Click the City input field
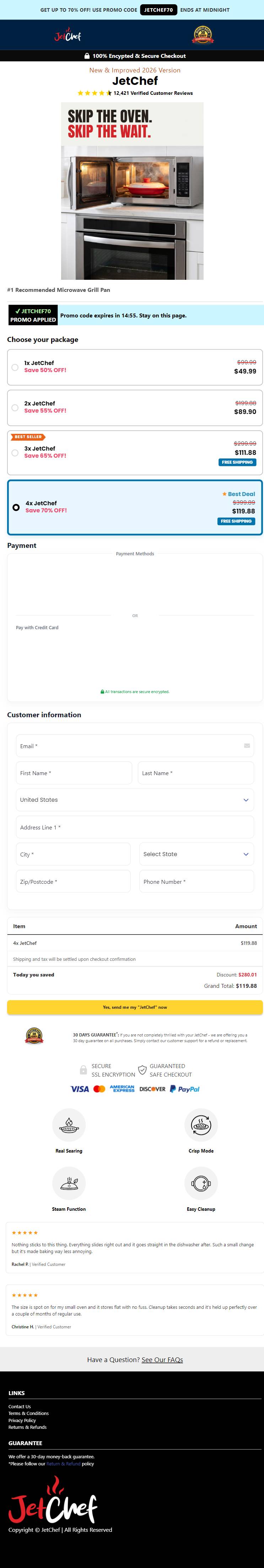264x1568 pixels. coord(73,854)
